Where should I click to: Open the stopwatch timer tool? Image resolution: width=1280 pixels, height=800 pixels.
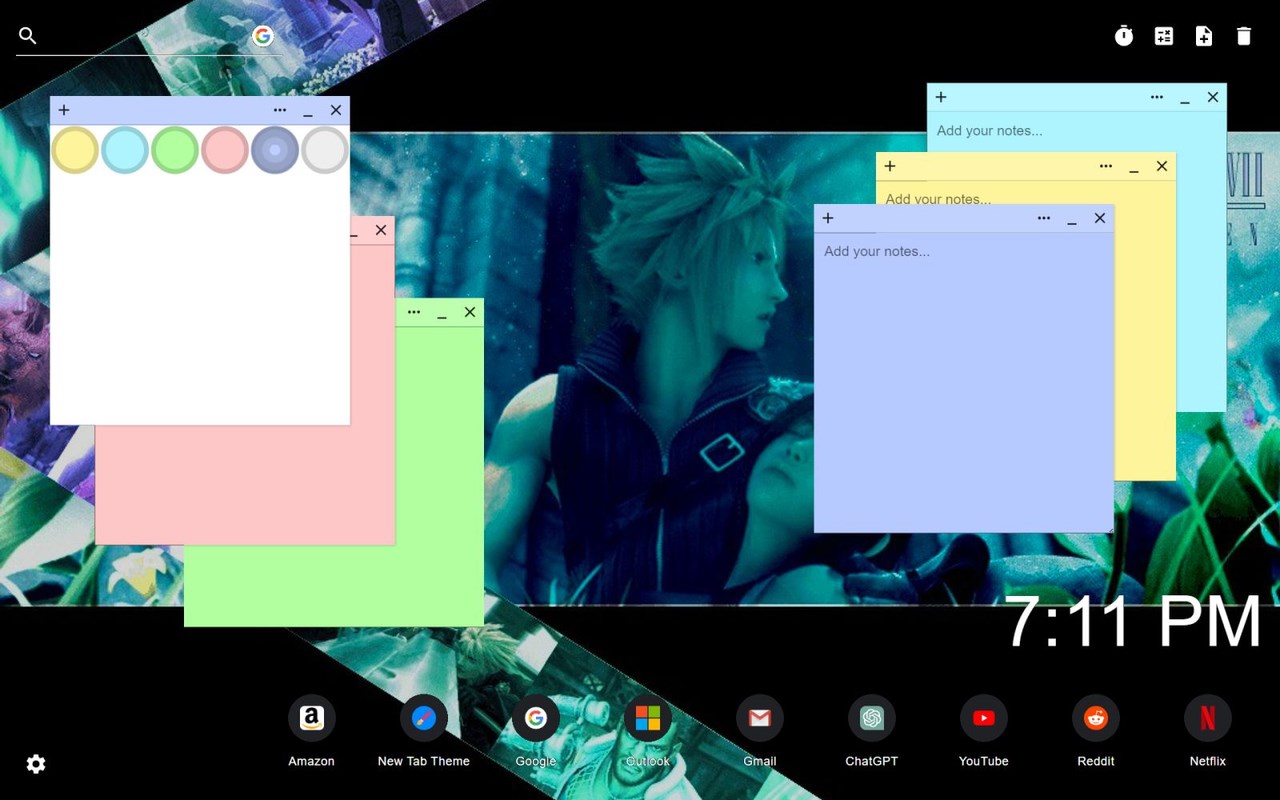coord(1124,36)
